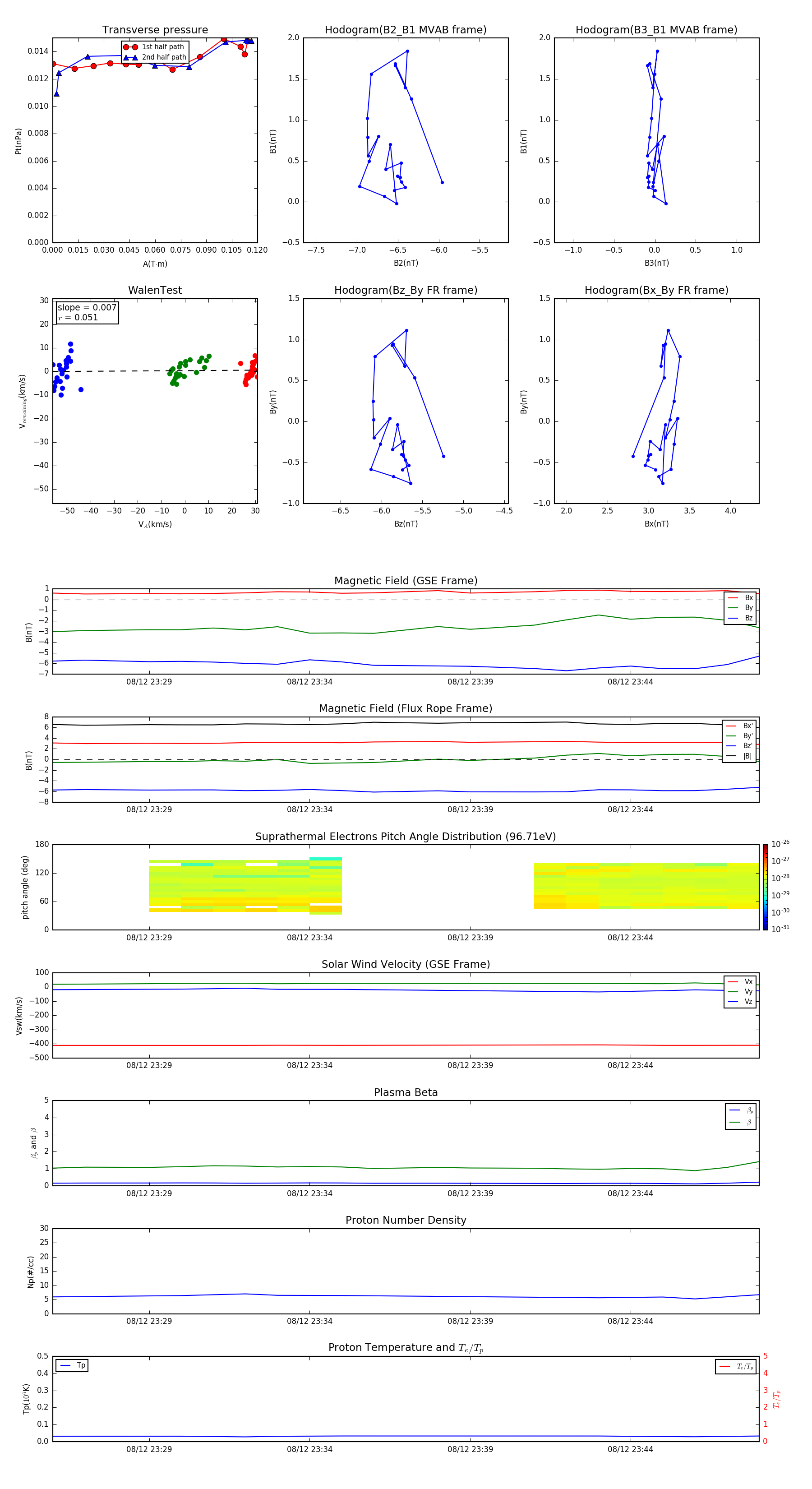Screen dimensions: 812x1489
Task: Click the By legend entry in GSE magnetic field
Action: coord(740,608)
